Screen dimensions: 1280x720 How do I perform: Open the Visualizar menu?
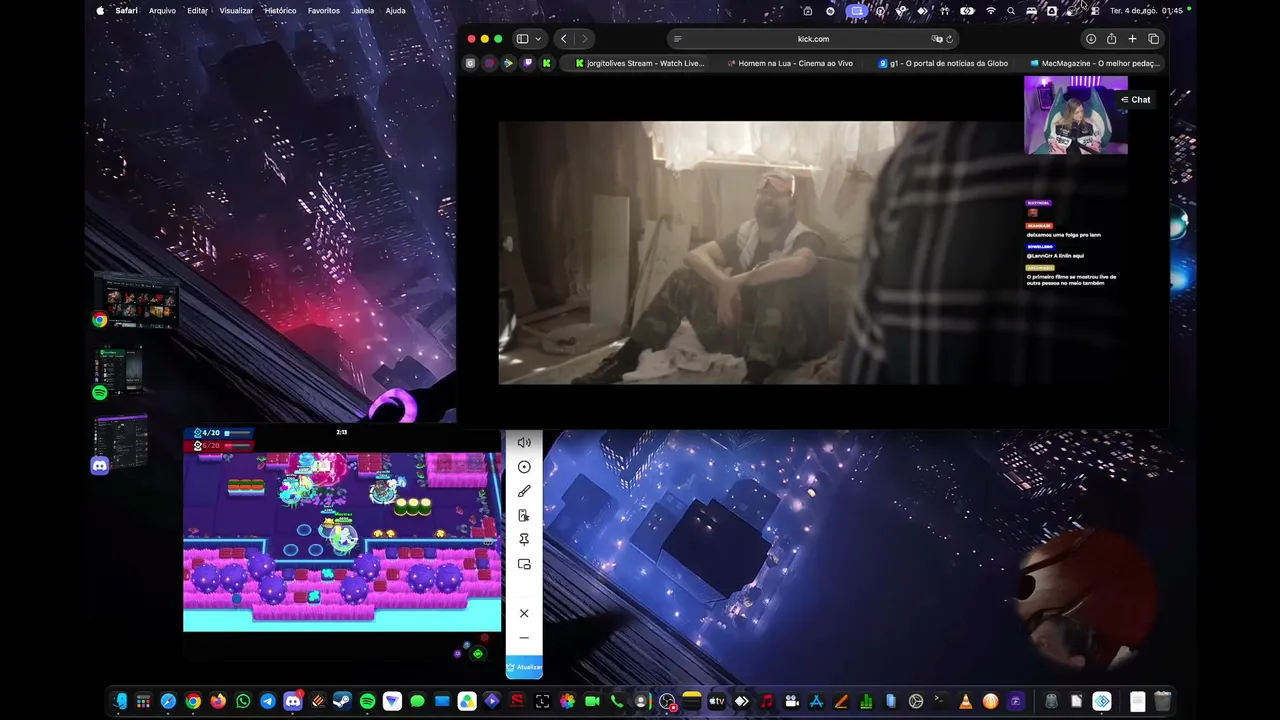pos(236,10)
